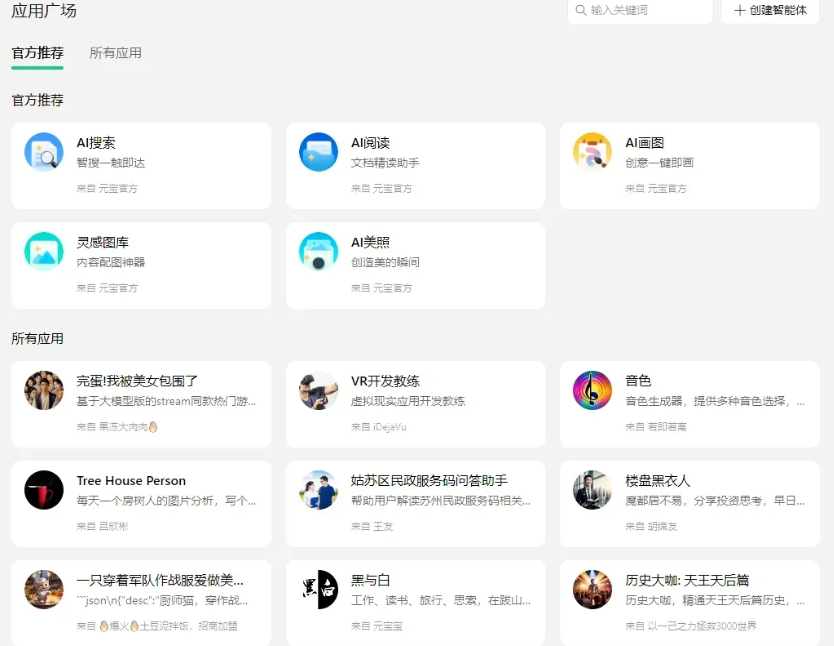Open the 姑苏区民政服务码问答助手 title
Image resolution: width=834 pixels, height=646 pixels.
[x=429, y=481]
